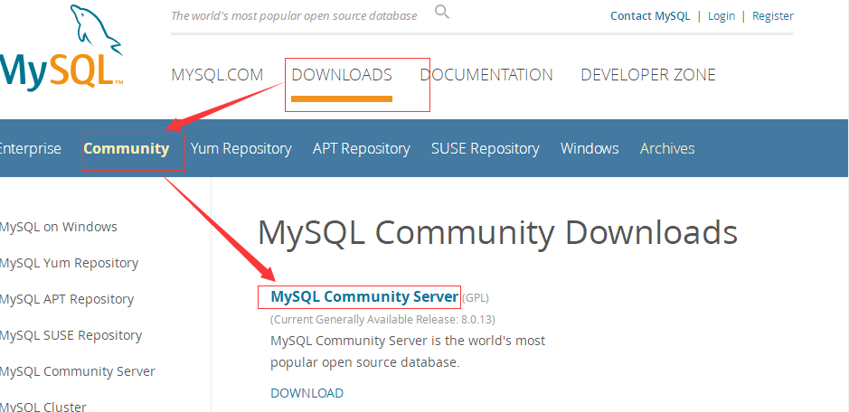Open MySQL Yum Repository sidebar link

[x=69, y=264]
